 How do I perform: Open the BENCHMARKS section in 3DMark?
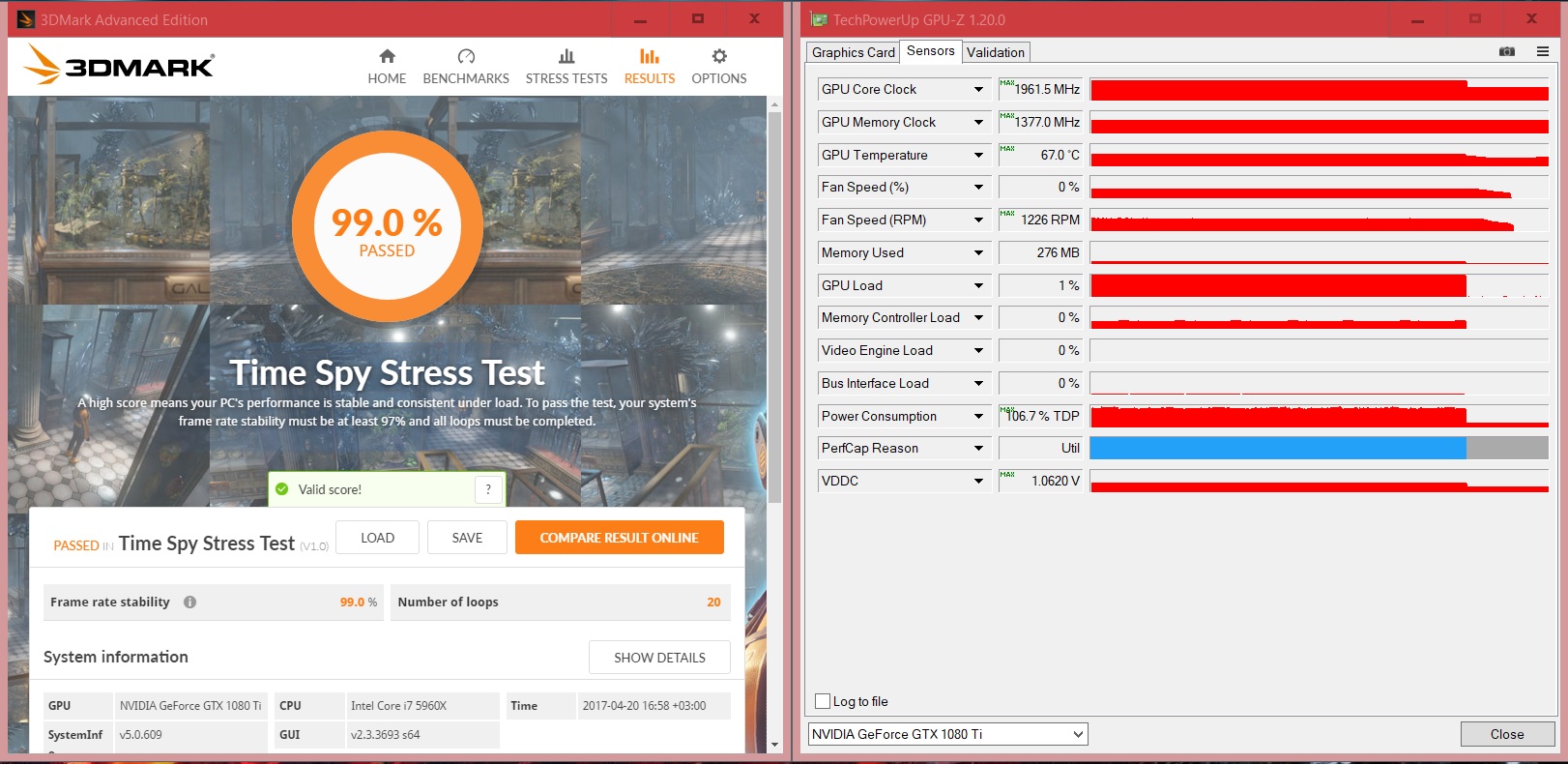pyautogui.click(x=466, y=67)
